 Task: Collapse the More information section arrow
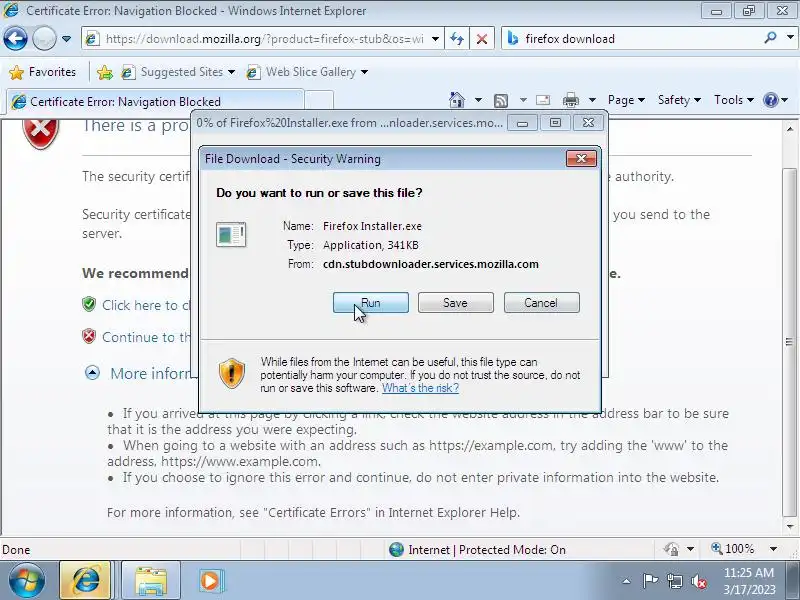click(92, 373)
